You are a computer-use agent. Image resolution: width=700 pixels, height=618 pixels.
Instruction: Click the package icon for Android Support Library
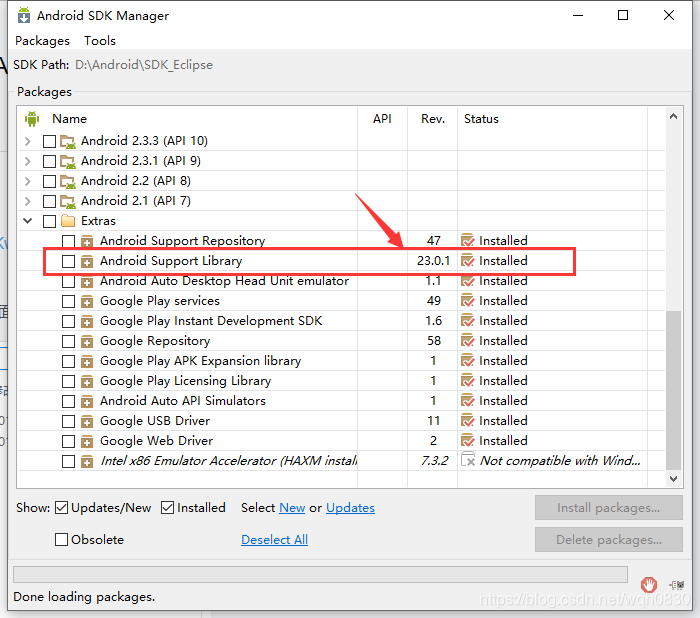point(87,261)
